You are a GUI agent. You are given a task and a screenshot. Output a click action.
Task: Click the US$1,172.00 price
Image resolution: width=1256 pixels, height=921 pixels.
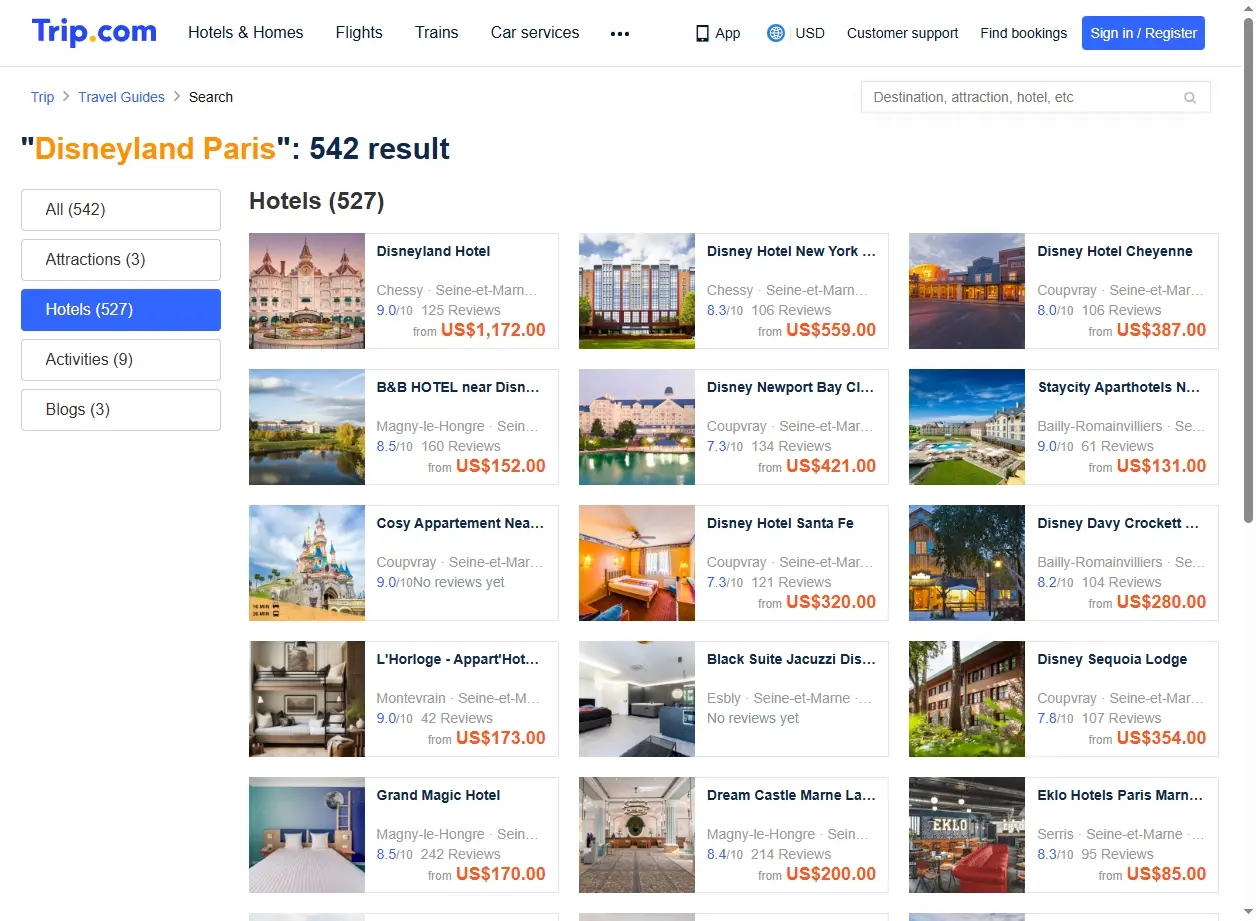[x=493, y=330]
